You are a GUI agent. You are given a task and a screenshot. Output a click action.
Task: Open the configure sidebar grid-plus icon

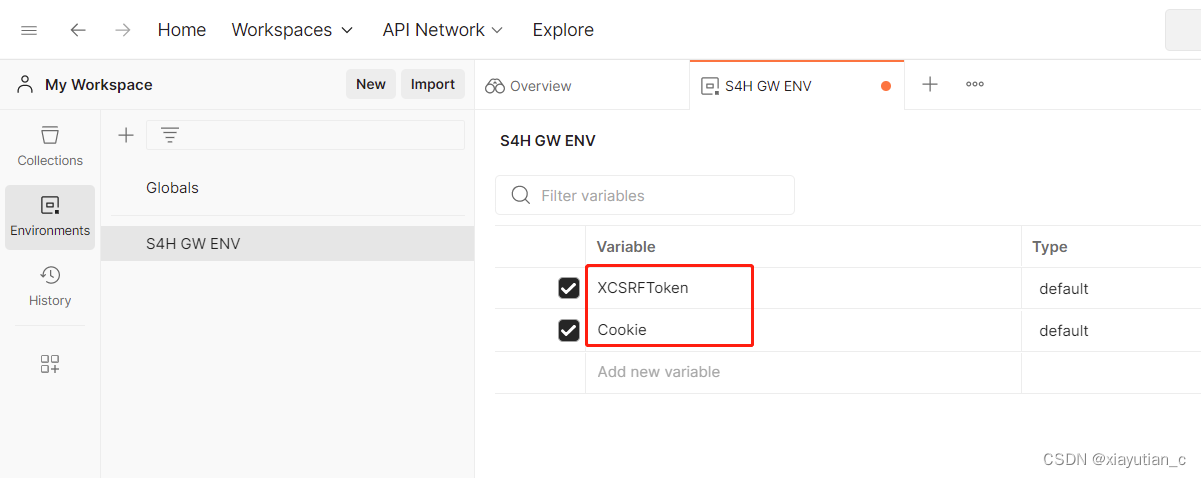tap(50, 364)
